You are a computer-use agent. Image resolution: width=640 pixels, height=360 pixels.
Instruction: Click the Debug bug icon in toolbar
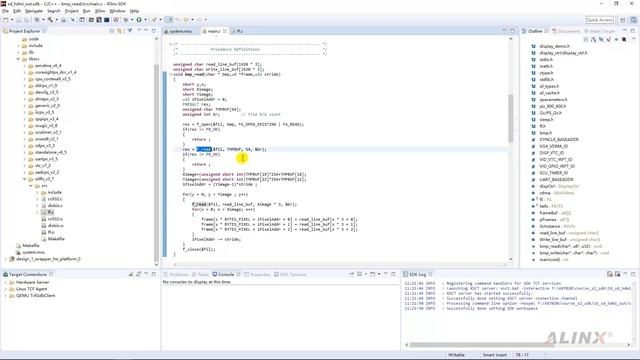pyautogui.click(x=126, y=20)
